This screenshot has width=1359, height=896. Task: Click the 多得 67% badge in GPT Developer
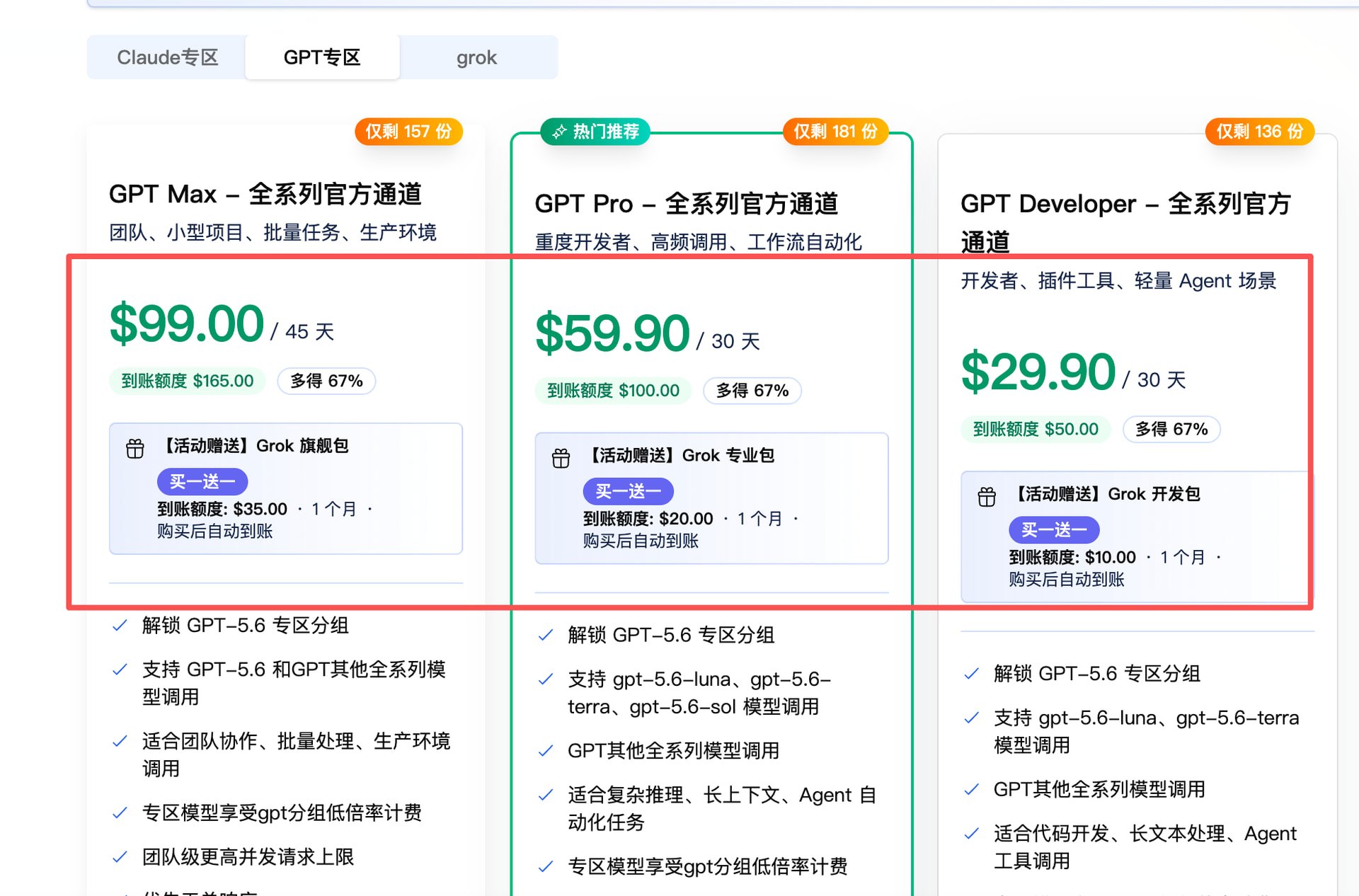(x=1172, y=429)
